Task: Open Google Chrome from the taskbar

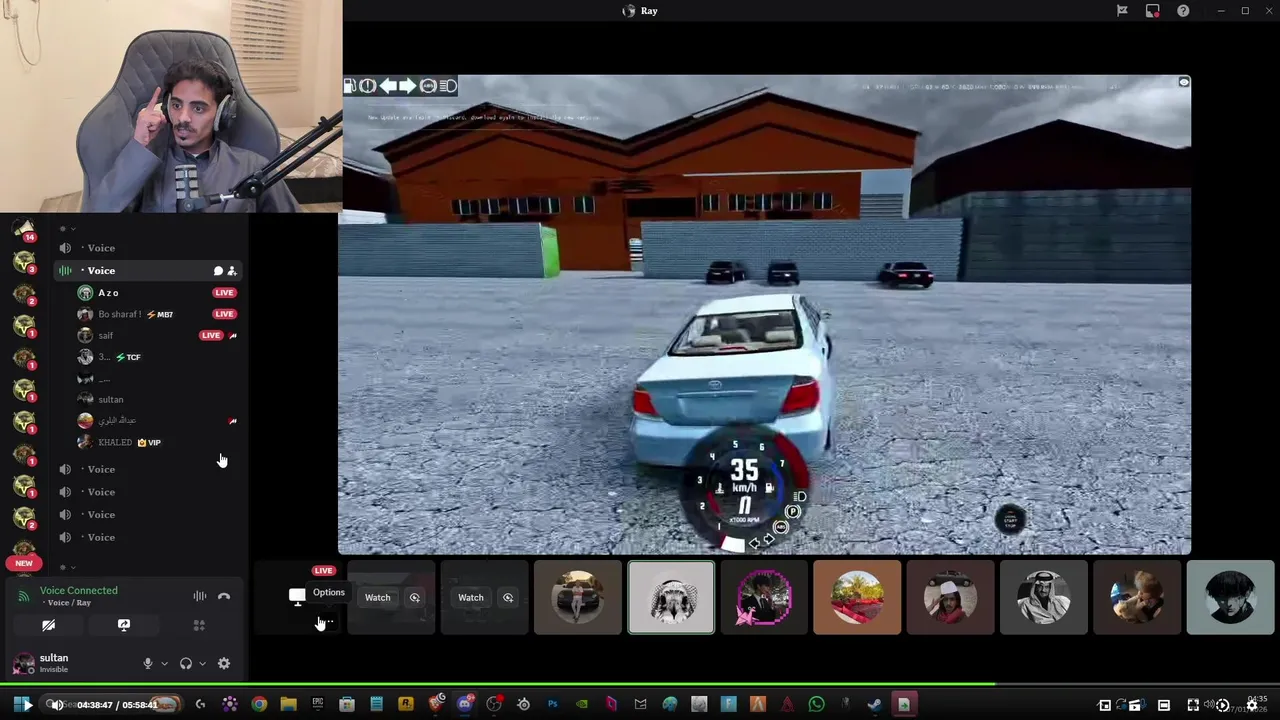Action: tap(259, 705)
